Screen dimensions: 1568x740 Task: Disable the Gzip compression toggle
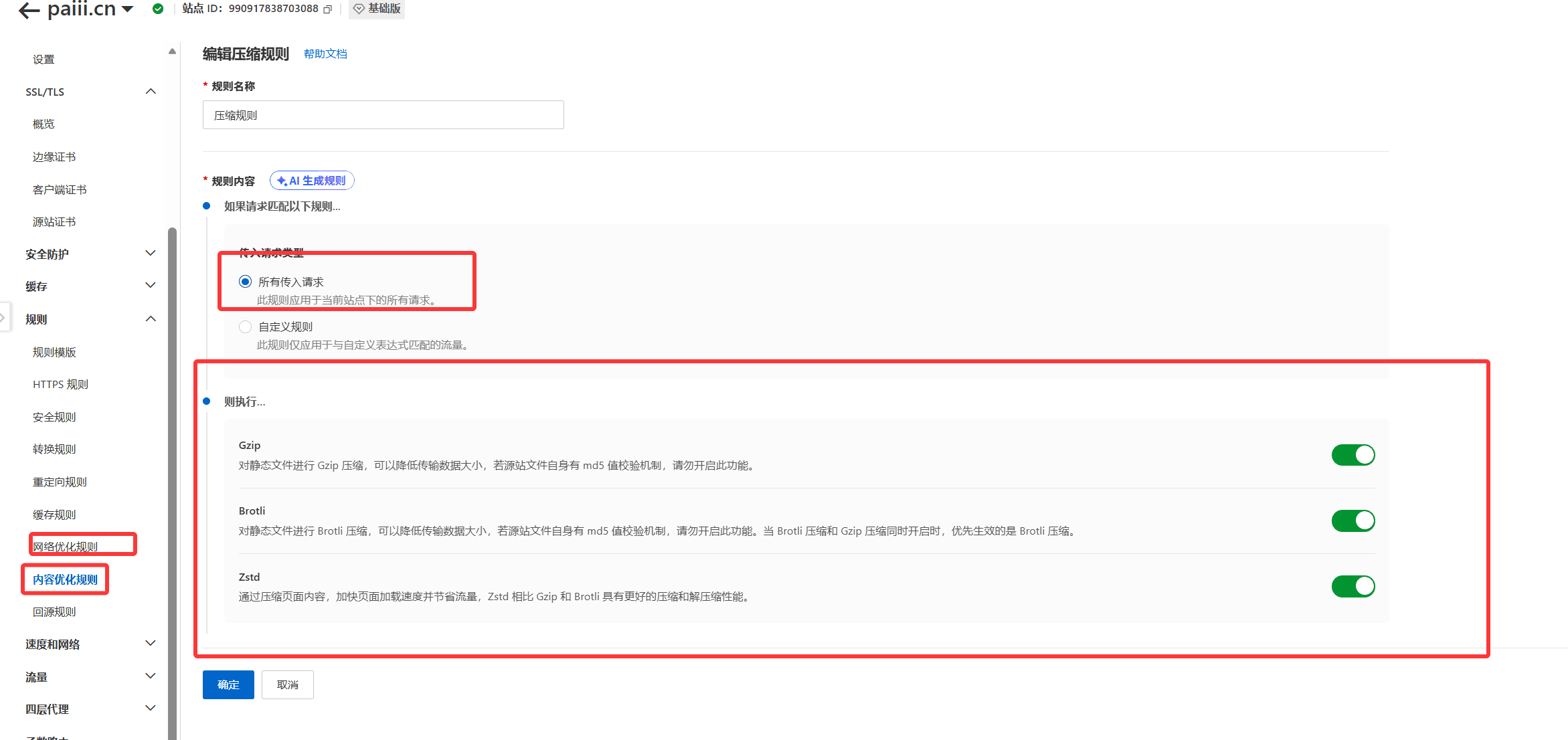(x=1353, y=455)
